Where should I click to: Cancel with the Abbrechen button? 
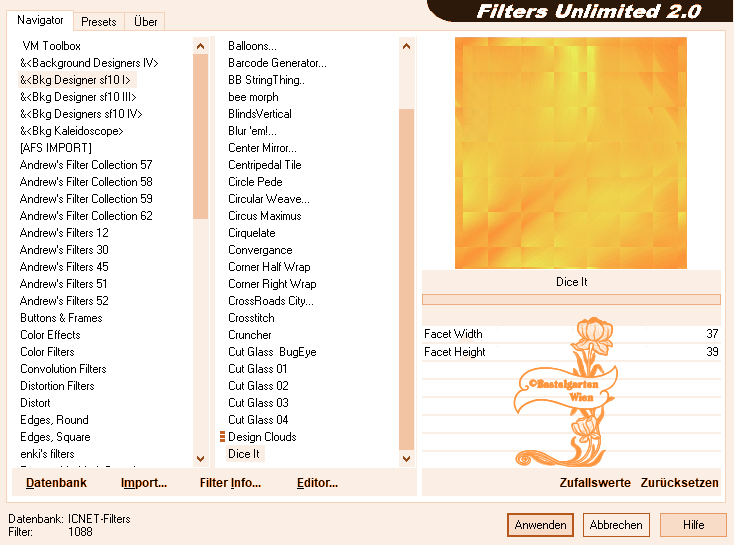click(616, 525)
